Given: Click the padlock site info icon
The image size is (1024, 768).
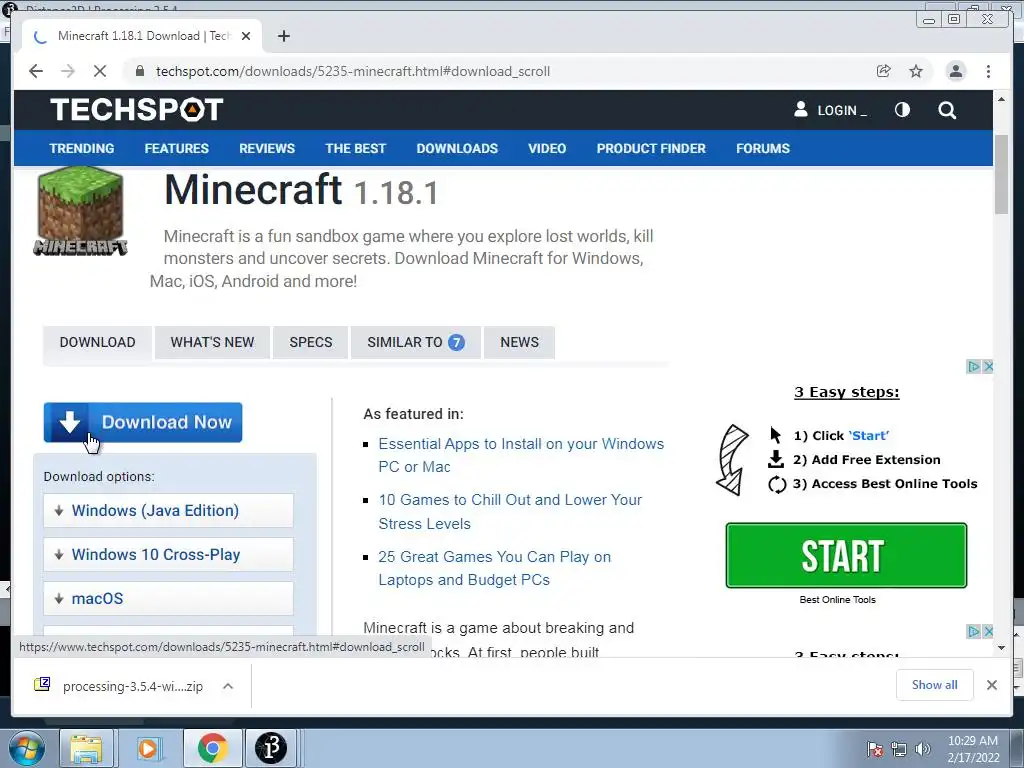Looking at the screenshot, I should coord(140,71).
